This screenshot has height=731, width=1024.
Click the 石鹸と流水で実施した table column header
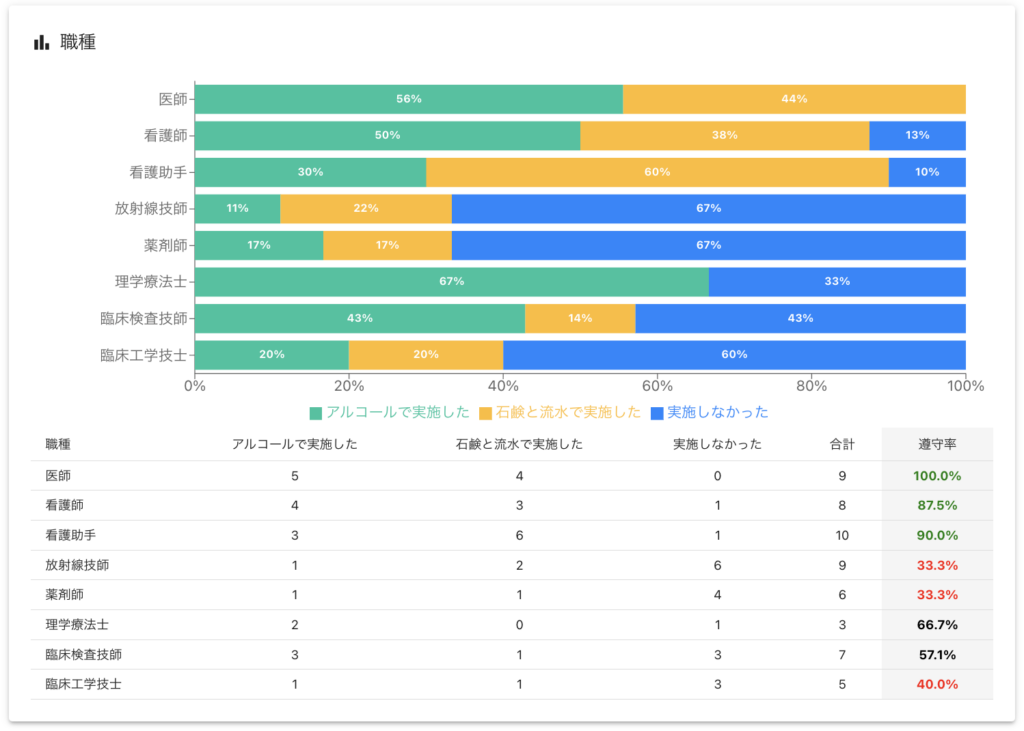click(x=518, y=444)
